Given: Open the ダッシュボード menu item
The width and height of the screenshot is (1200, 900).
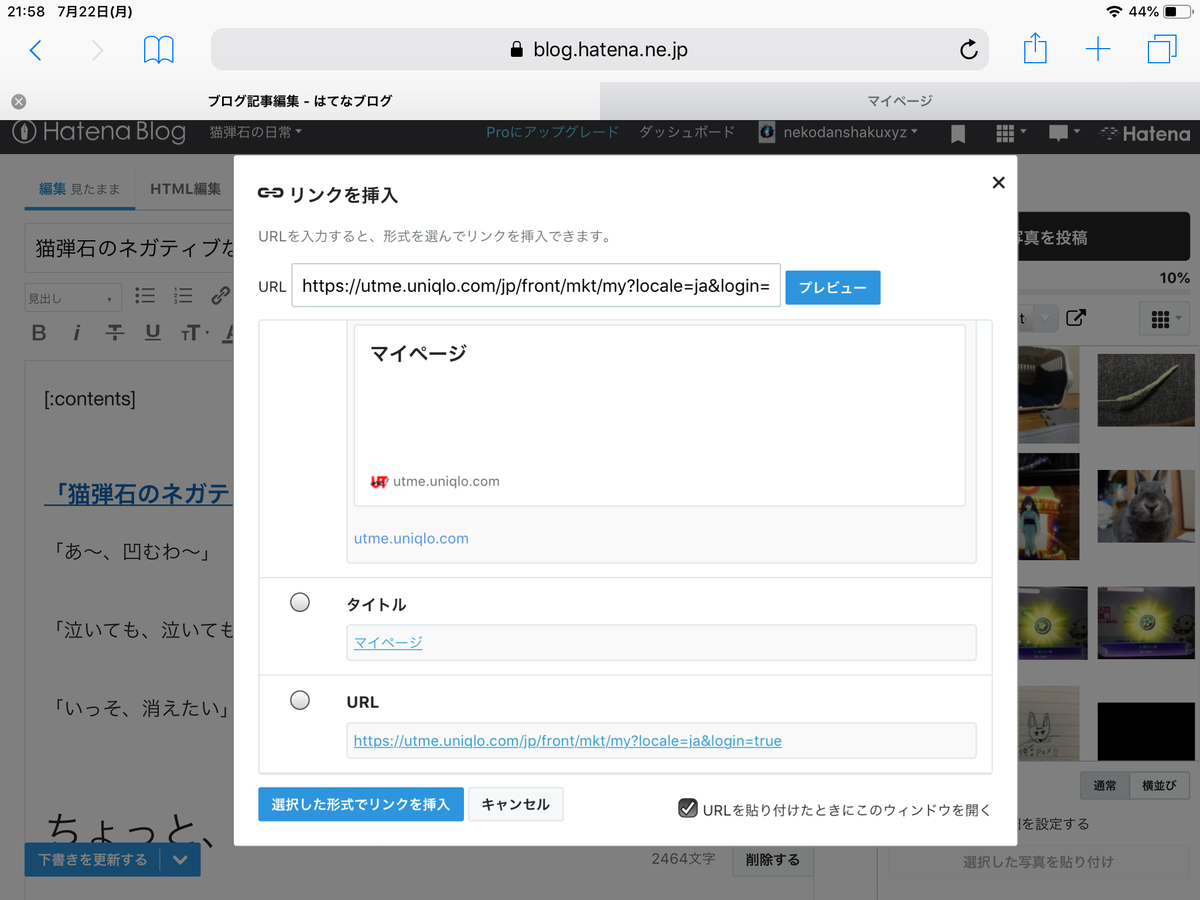Looking at the screenshot, I should (x=687, y=131).
